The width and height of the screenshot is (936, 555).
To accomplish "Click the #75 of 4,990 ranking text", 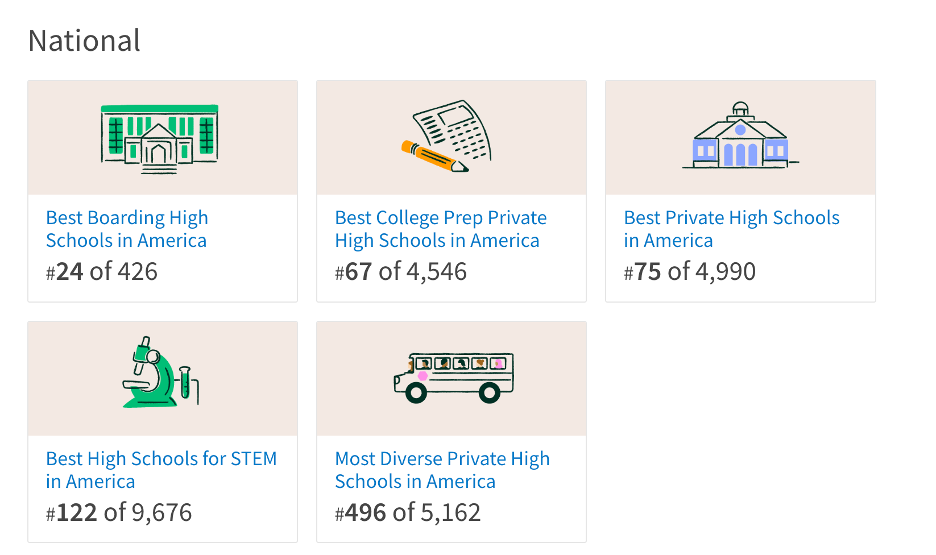I will 689,272.
